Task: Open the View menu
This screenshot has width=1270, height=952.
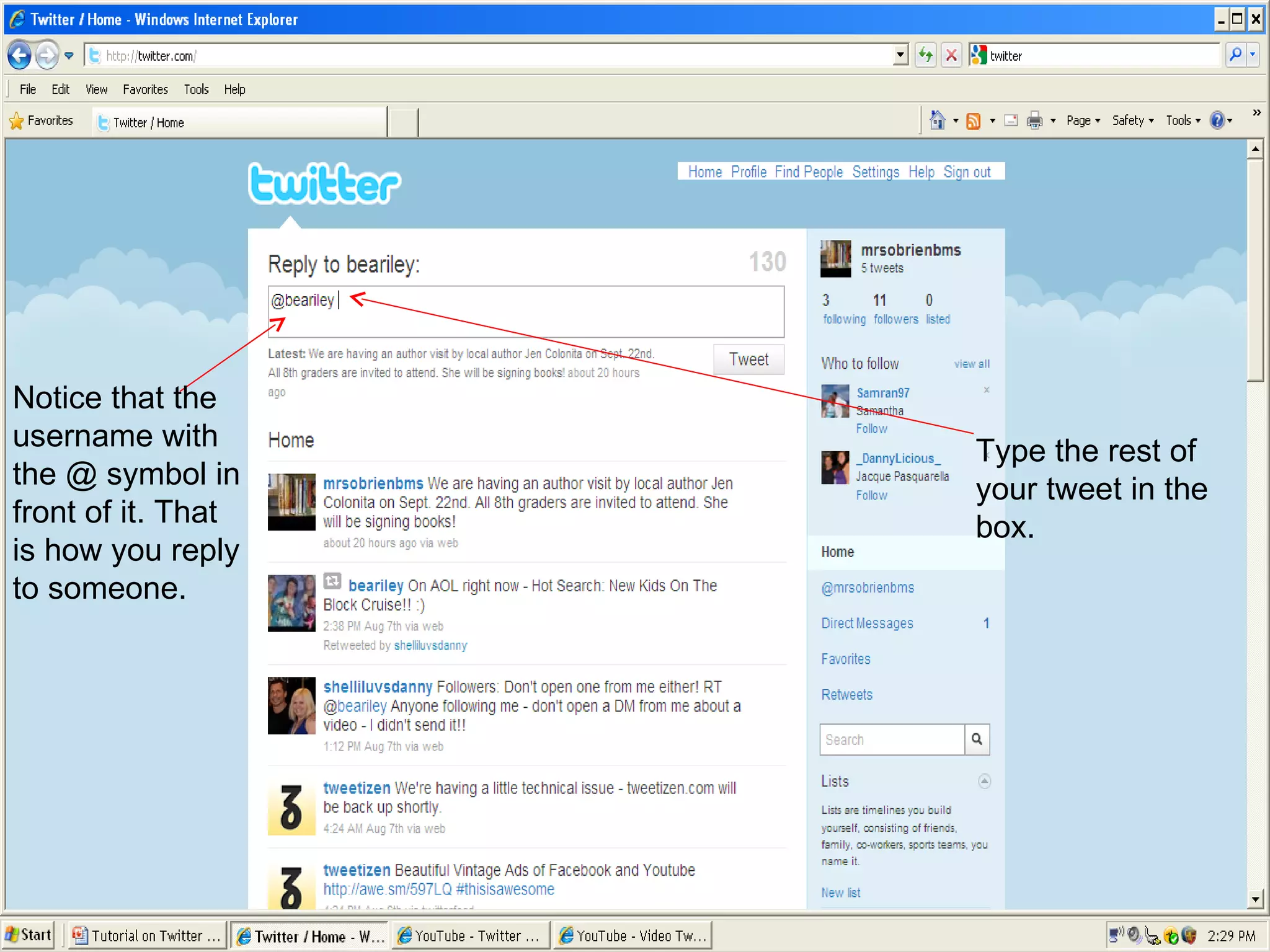Action: pos(96,89)
